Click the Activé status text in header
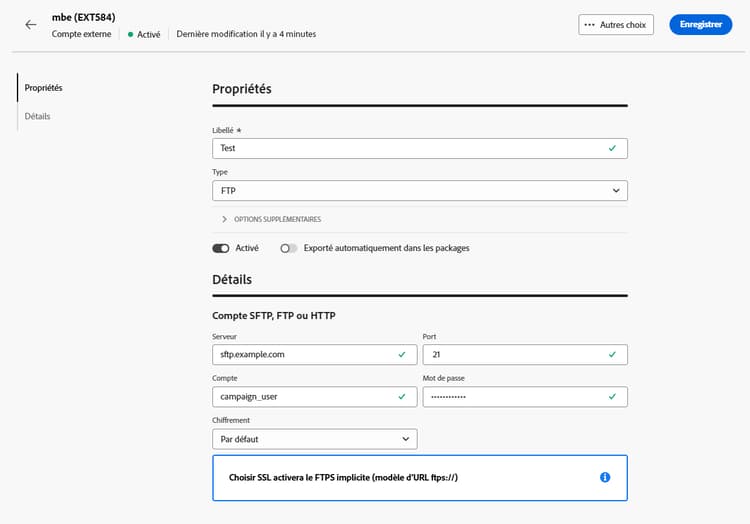The height and width of the screenshot is (524, 750). [x=149, y=34]
